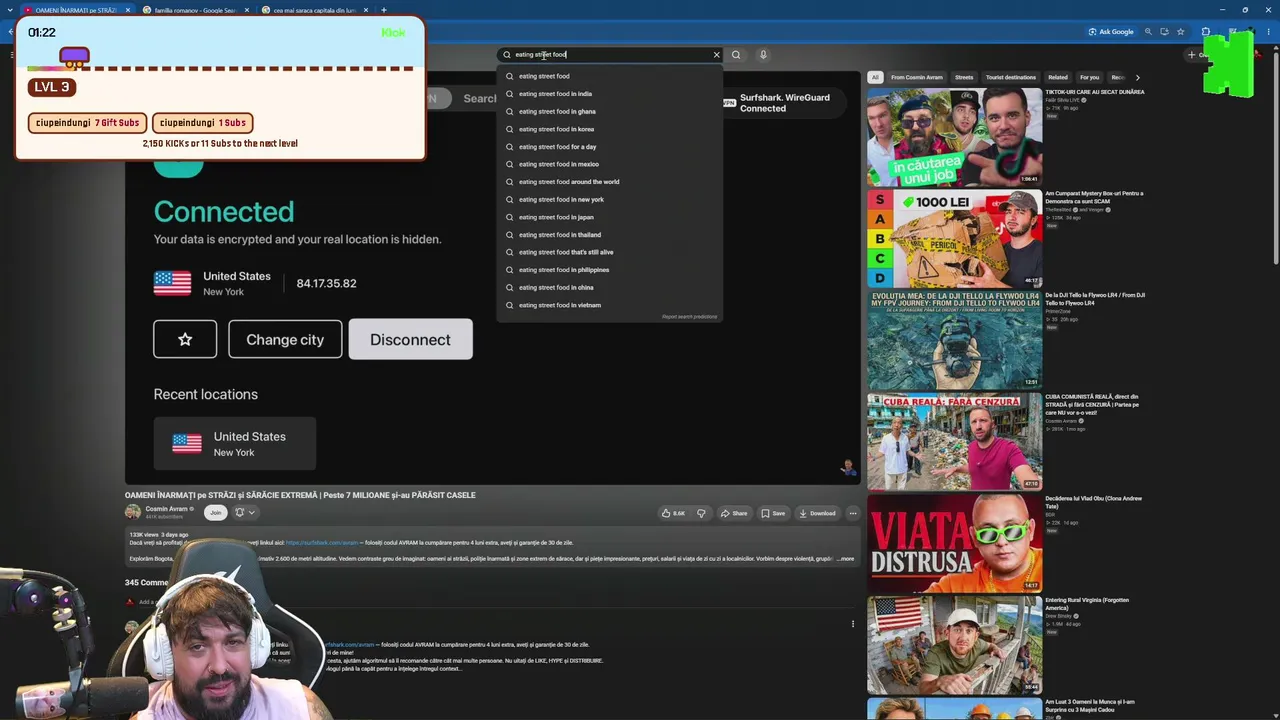Close the cea mai saraca capitala tab

coord(365,10)
